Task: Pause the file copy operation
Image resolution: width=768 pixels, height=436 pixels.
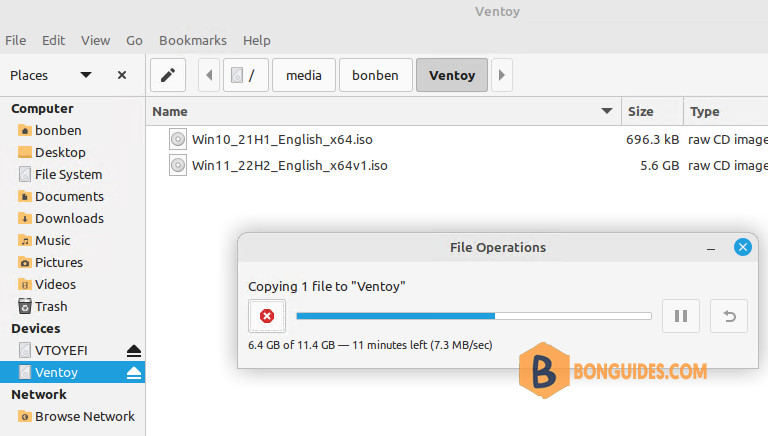Action: [681, 316]
